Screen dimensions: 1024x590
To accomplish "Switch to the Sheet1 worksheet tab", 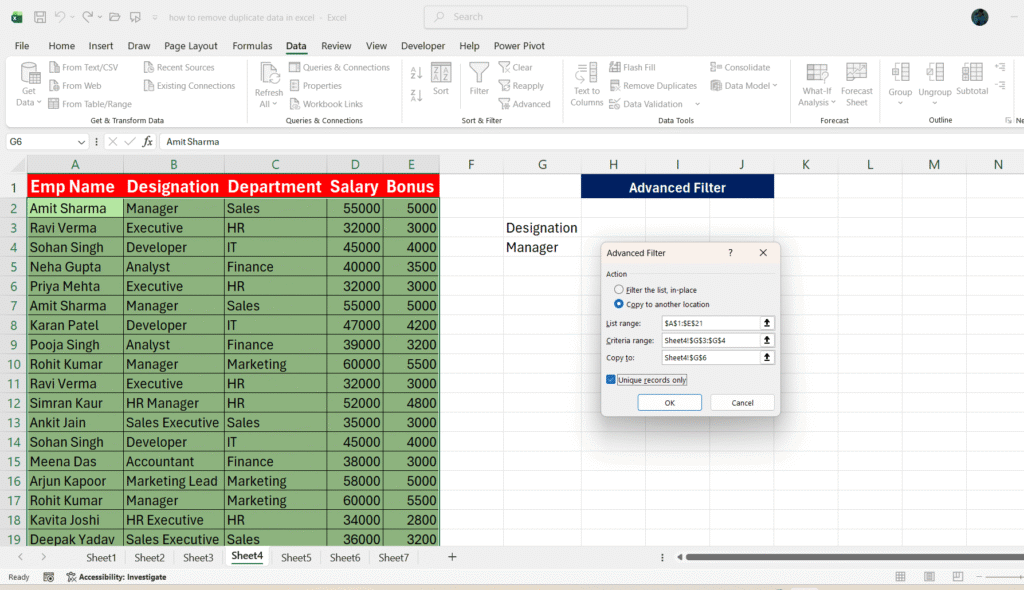I will tap(101, 557).
